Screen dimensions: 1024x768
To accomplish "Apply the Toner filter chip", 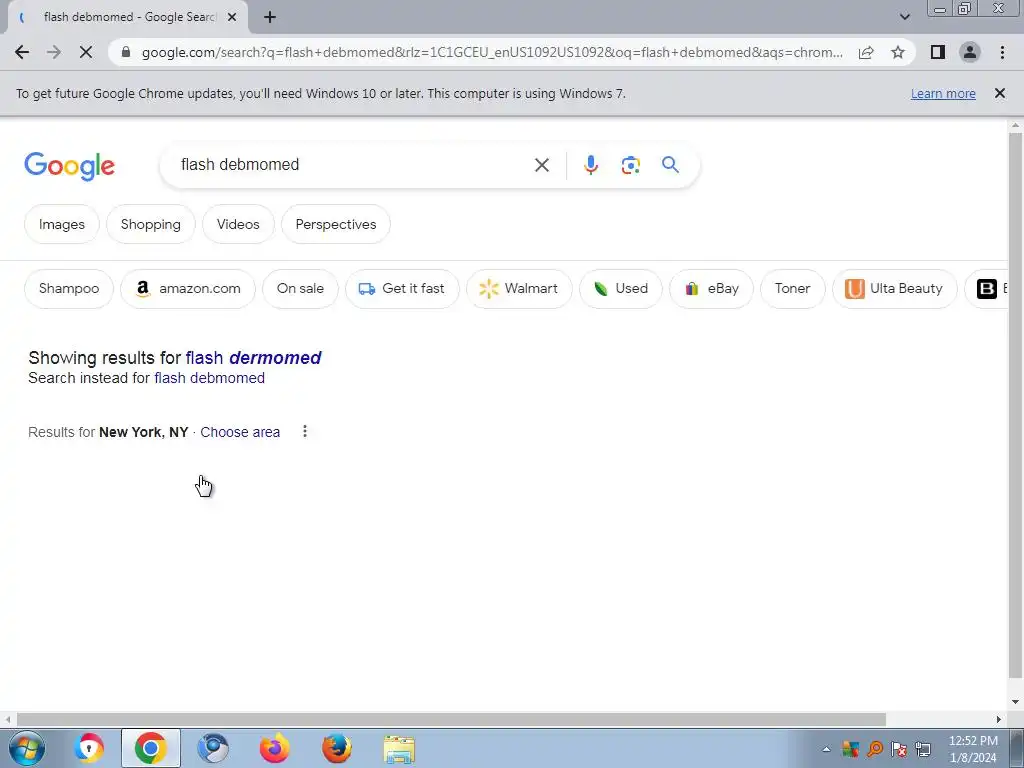I will (x=792, y=289).
